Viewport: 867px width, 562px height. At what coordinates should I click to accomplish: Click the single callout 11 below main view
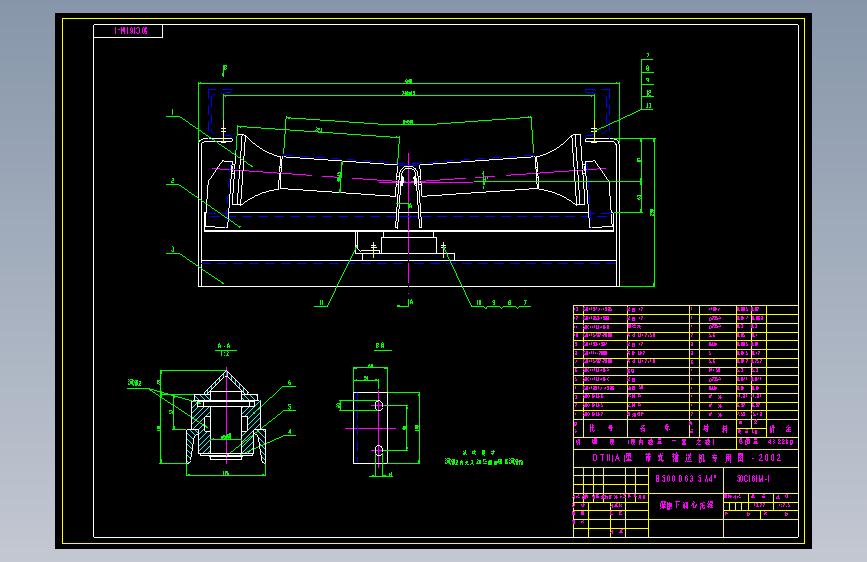321,303
